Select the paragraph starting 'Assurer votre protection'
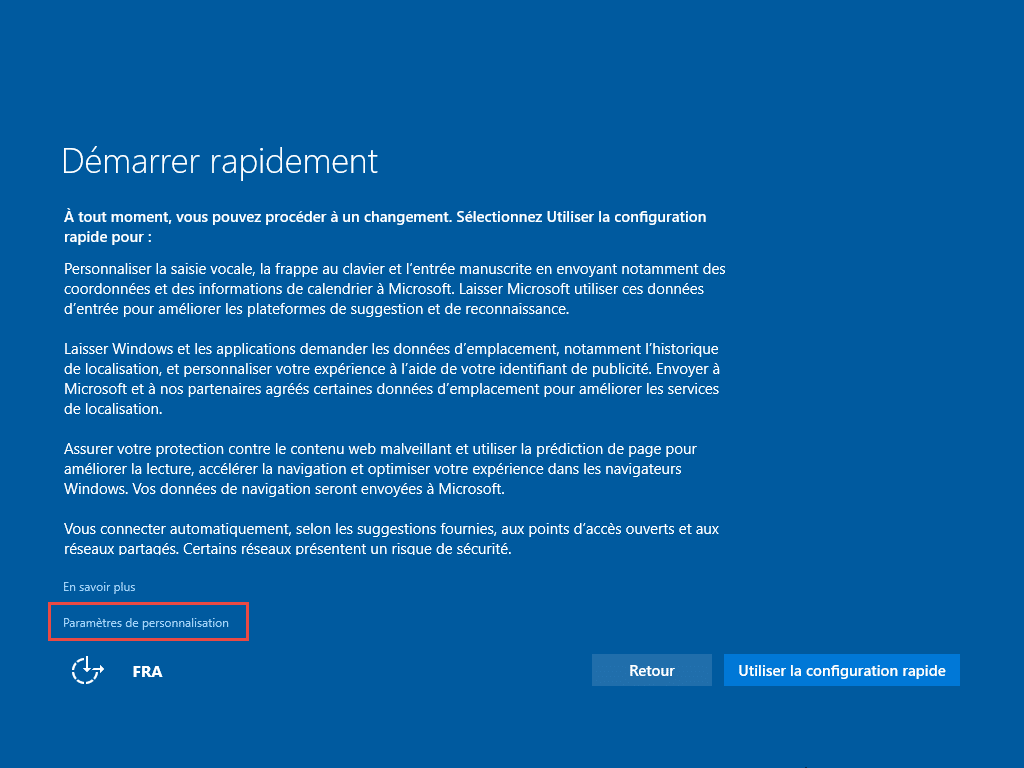 [x=380, y=469]
